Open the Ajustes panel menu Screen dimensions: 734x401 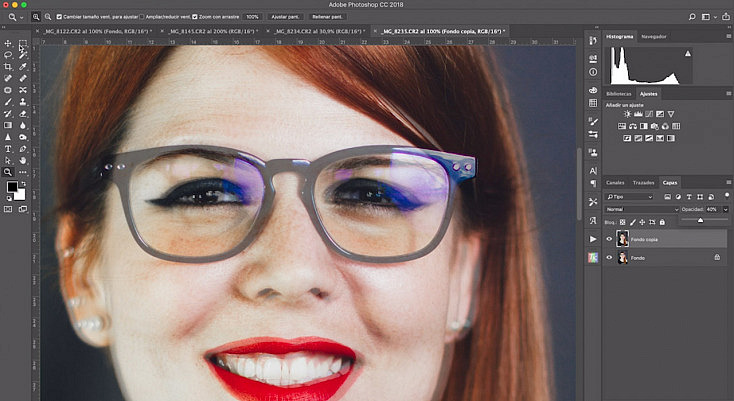tap(728, 94)
